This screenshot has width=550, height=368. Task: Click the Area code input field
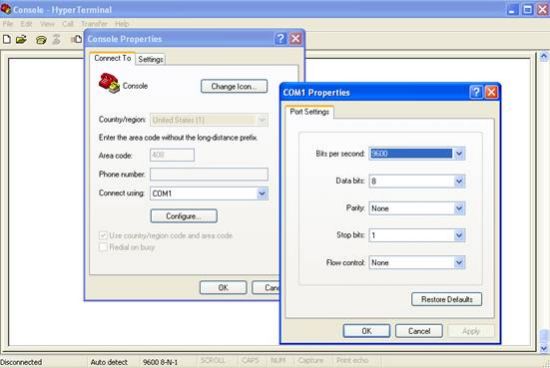pos(172,155)
